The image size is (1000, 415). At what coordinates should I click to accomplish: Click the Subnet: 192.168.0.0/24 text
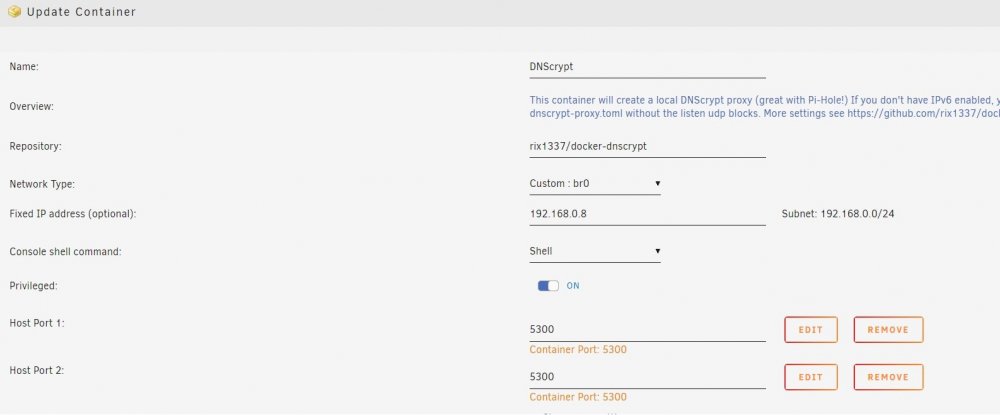[x=837, y=214]
